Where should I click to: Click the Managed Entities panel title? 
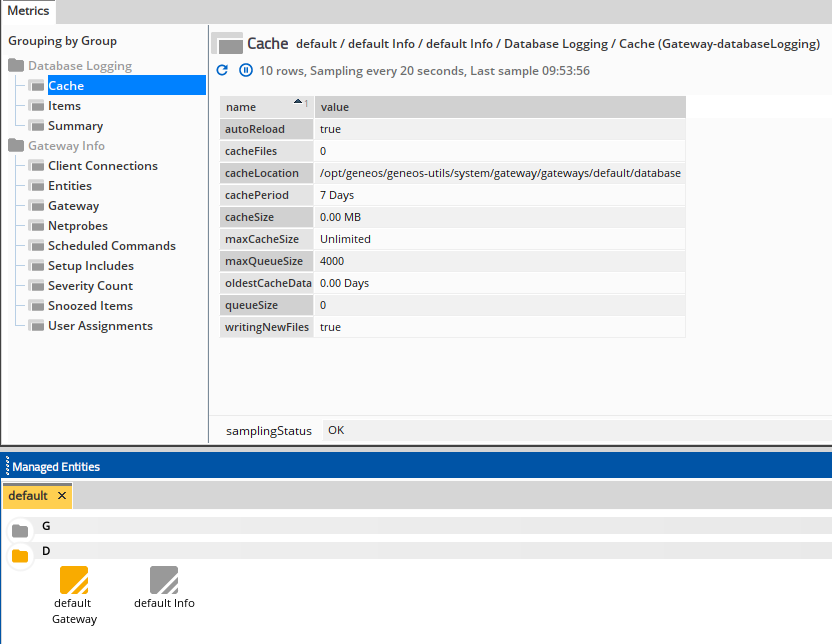point(56,467)
